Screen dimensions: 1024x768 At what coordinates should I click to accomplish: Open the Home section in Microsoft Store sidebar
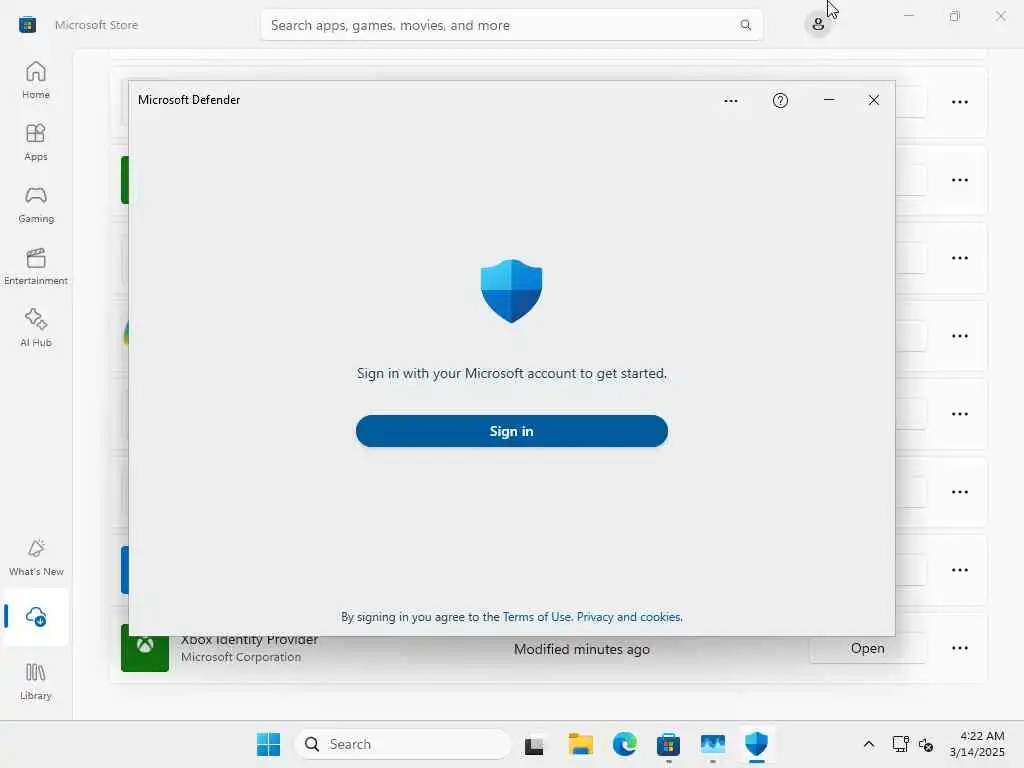click(36, 80)
